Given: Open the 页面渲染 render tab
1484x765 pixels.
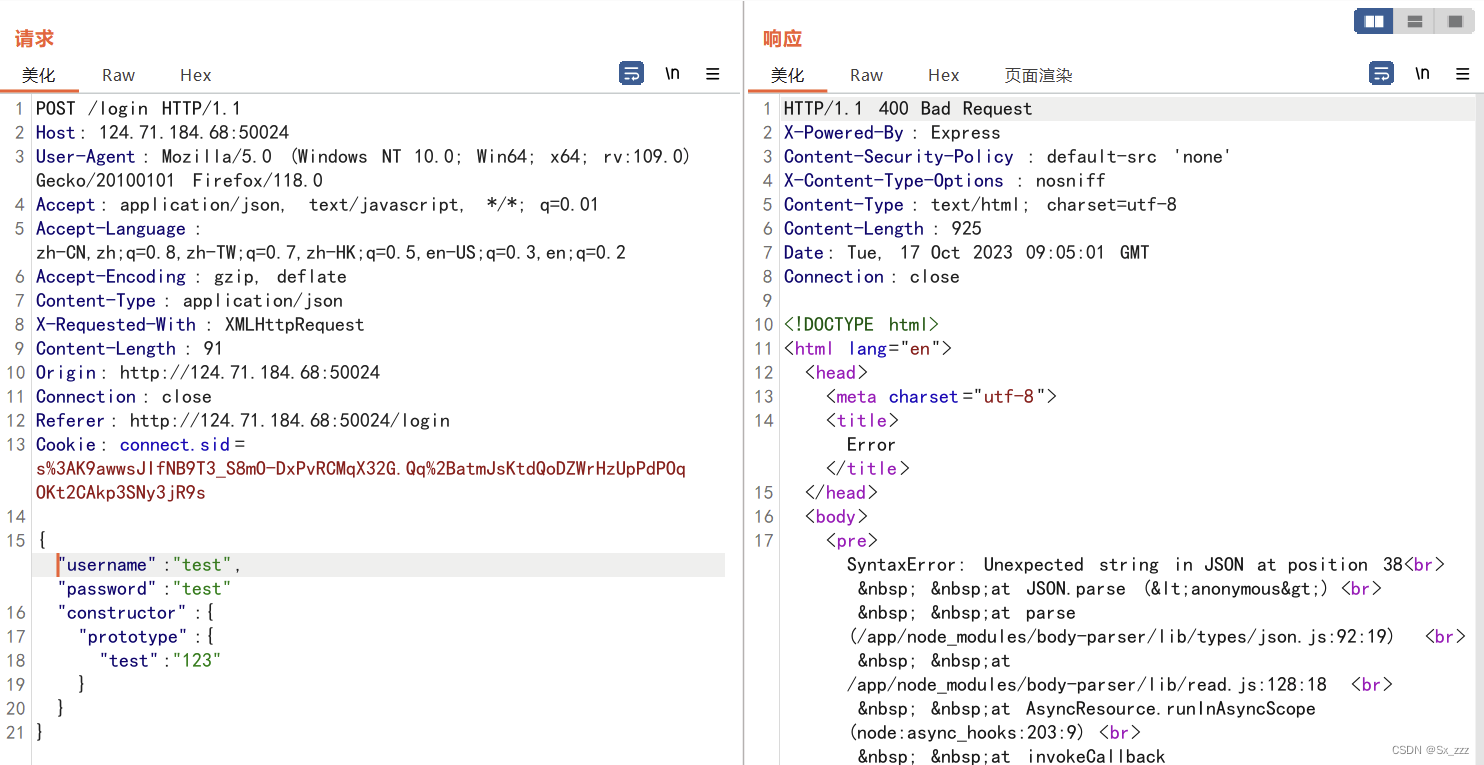Looking at the screenshot, I should (1039, 75).
